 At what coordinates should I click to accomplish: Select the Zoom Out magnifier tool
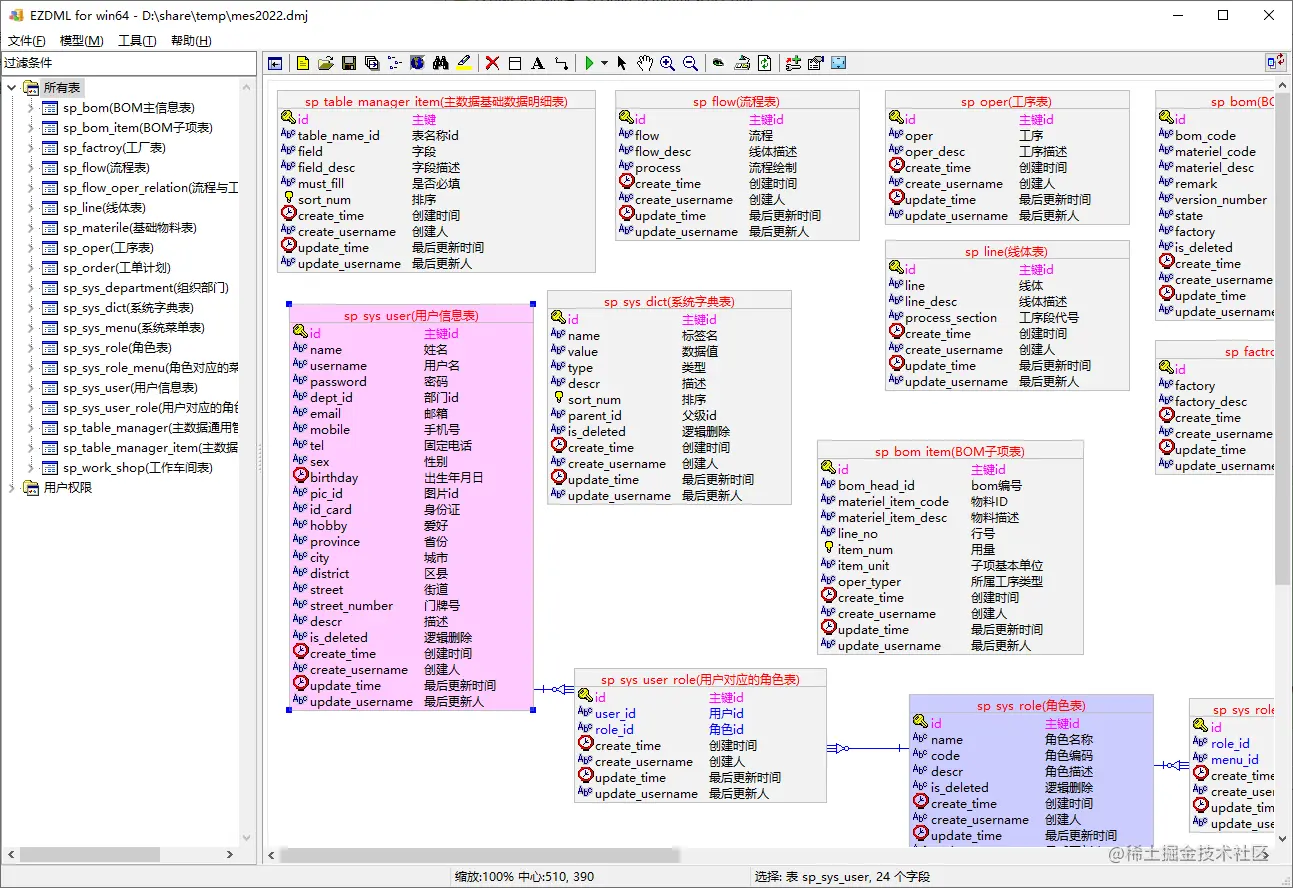point(690,63)
